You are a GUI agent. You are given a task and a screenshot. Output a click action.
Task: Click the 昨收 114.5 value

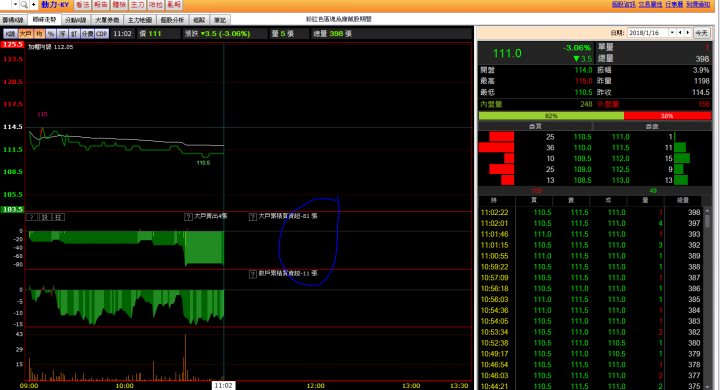tap(700, 92)
